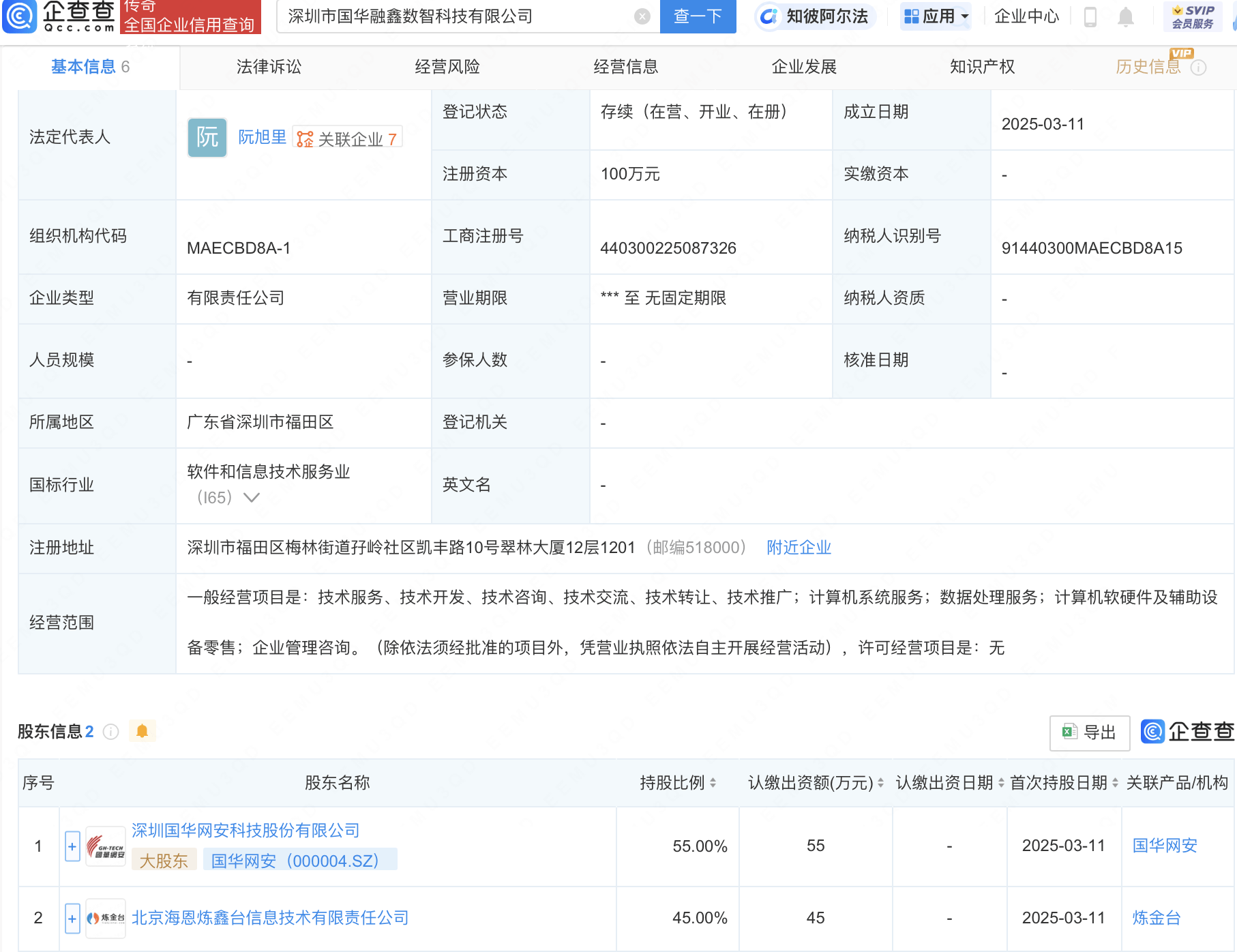Image resolution: width=1237 pixels, height=952 pixels.
Task: Open the 应用 dropdown menu
Action: pos(936,16)
